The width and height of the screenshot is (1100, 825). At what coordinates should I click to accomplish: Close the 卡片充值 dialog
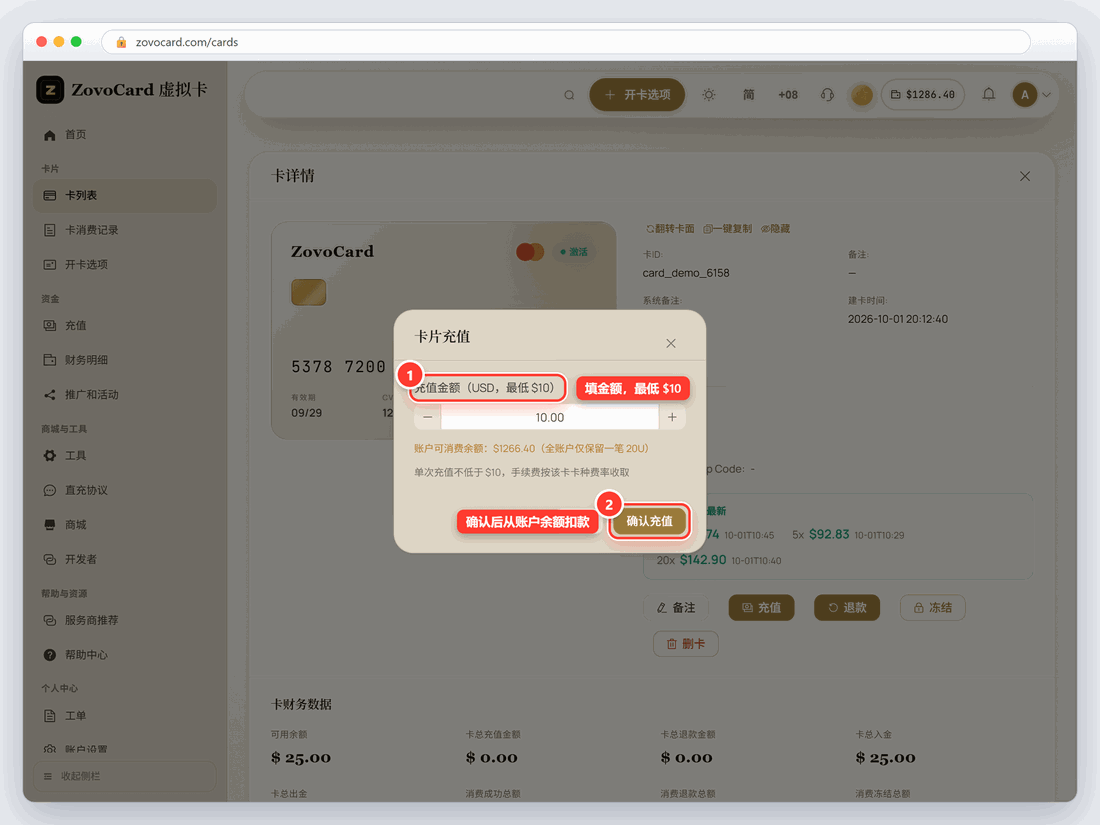click(671, 343)
